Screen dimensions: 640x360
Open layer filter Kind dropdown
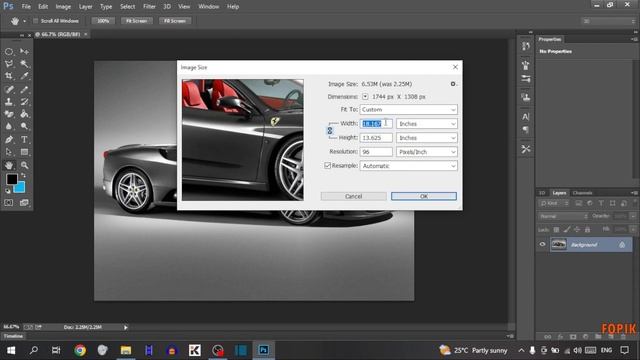(554, 203)
